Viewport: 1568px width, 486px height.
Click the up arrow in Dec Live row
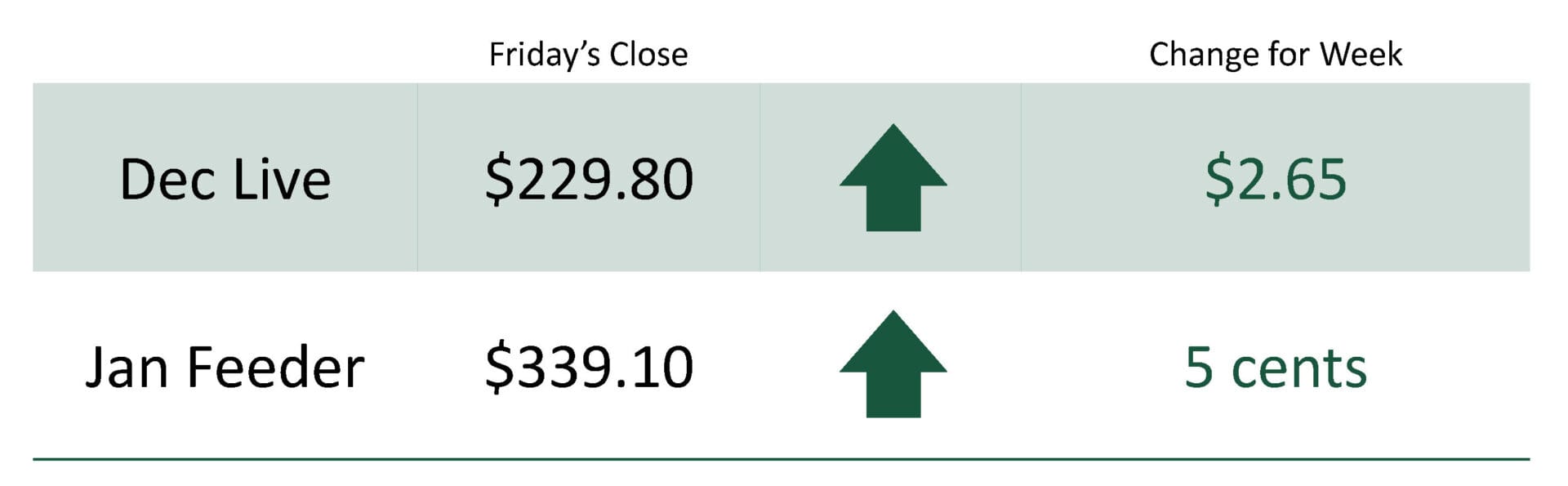click(x=893, y=177)
